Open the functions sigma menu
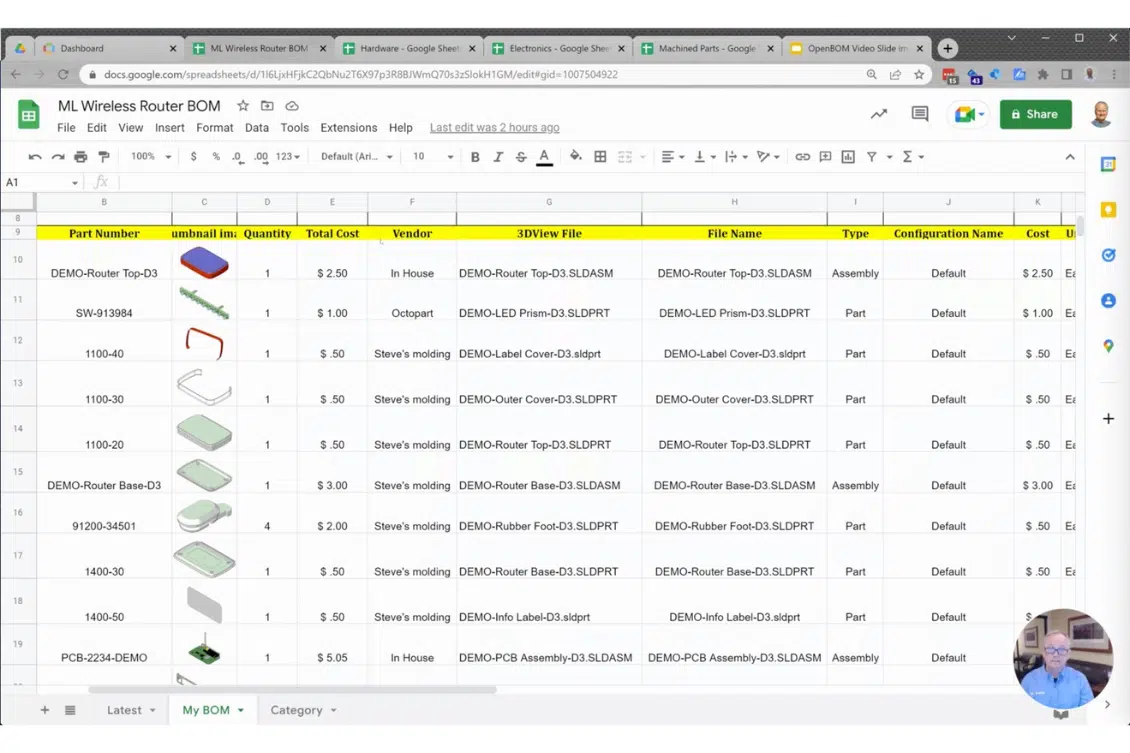Image resolution: width=1130 pixels, height=753 pixels. tap(912, 156)
